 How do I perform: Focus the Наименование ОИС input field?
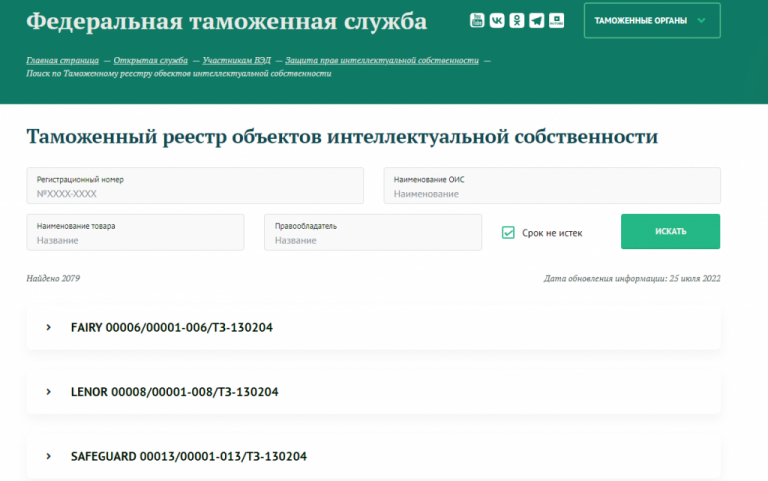pos(552,186)
